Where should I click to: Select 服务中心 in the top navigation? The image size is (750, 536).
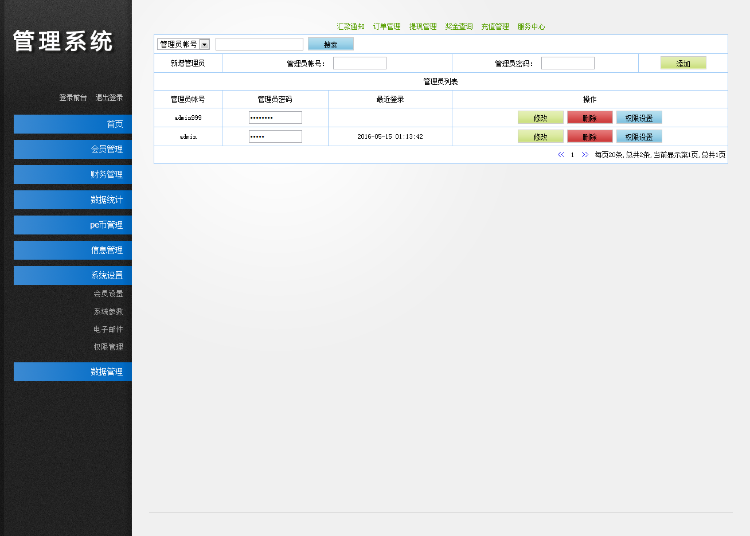[x=531, y=27]
